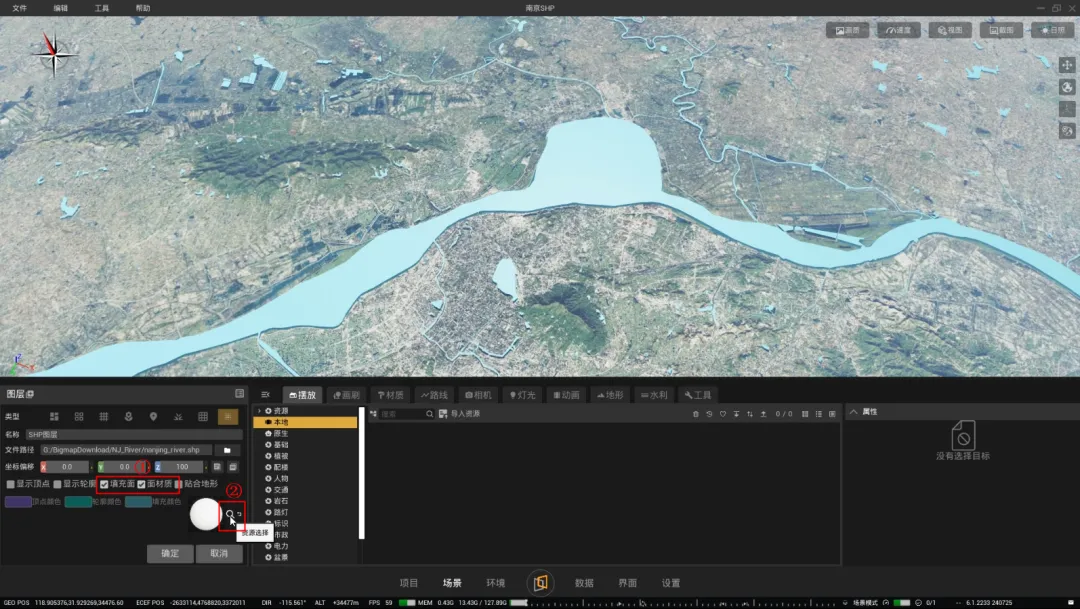
Task: Click the Z coordinate offset field
Action: [181, 467]
